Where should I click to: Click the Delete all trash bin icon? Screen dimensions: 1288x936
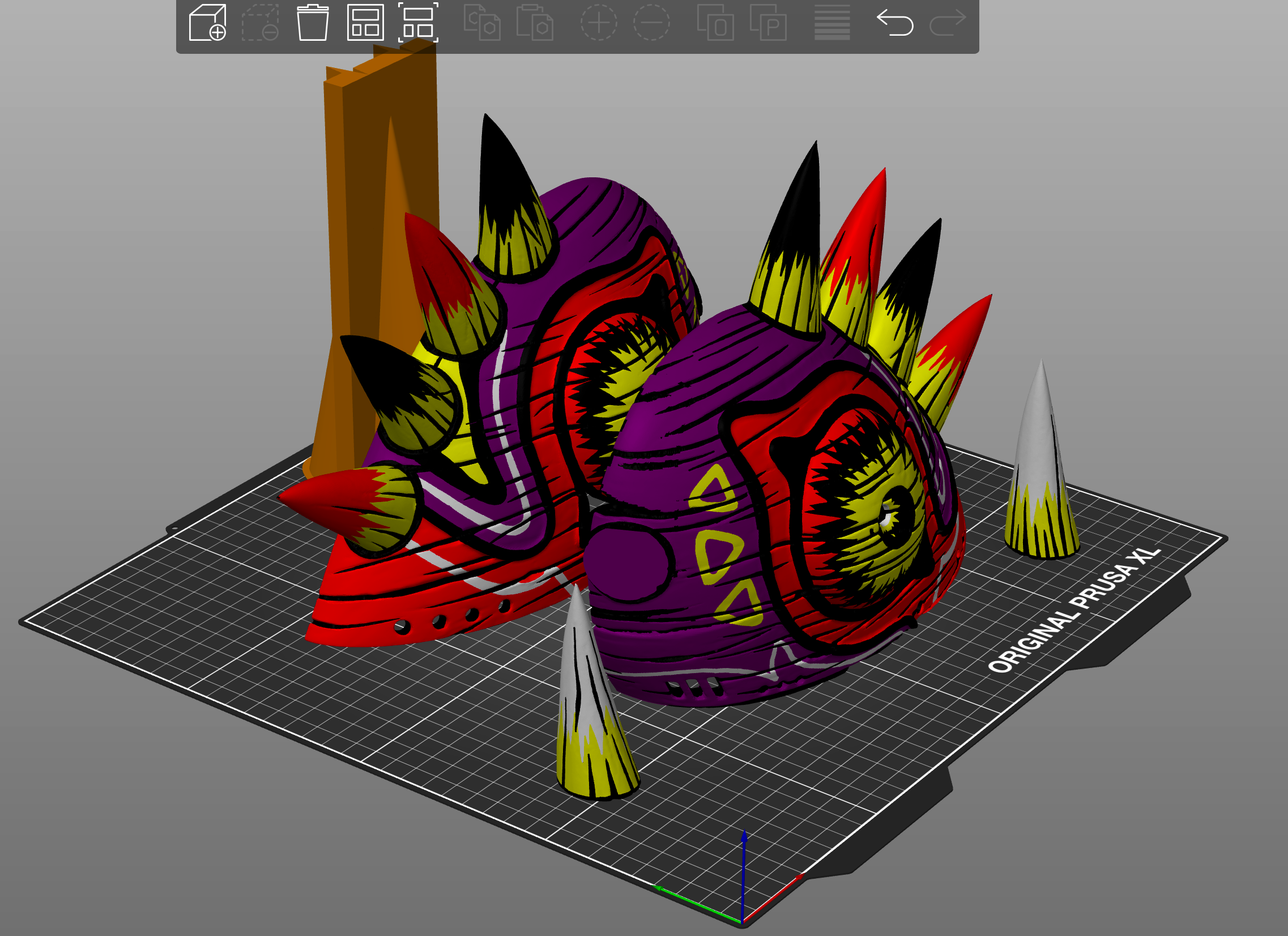coord(313,23)
